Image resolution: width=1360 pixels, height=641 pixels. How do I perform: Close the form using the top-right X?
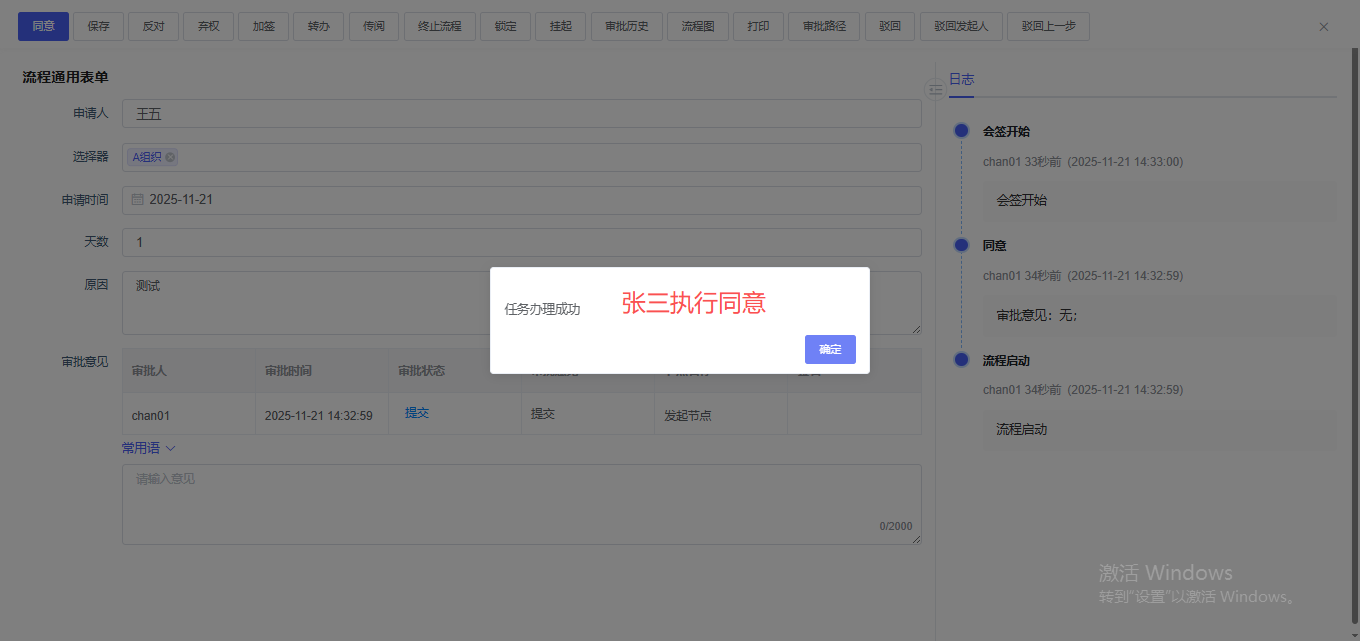1324,27
